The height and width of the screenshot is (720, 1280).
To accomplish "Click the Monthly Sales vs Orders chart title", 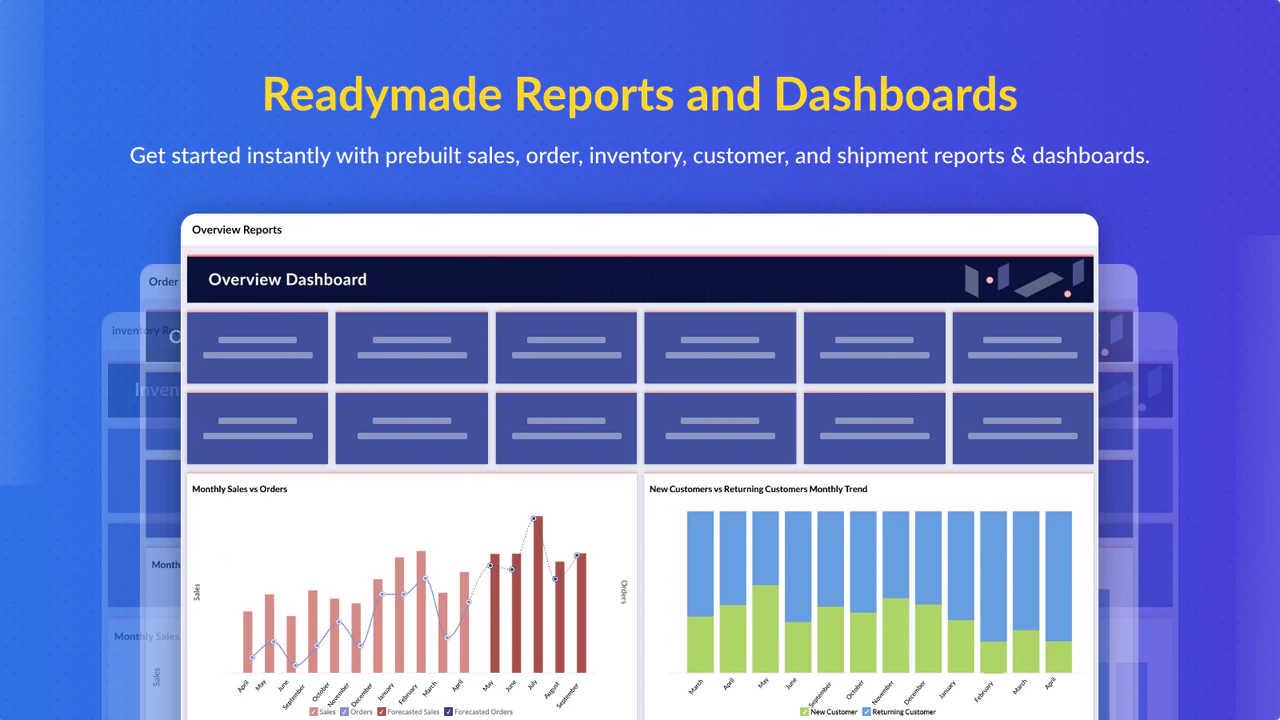I will pos(240,489).
